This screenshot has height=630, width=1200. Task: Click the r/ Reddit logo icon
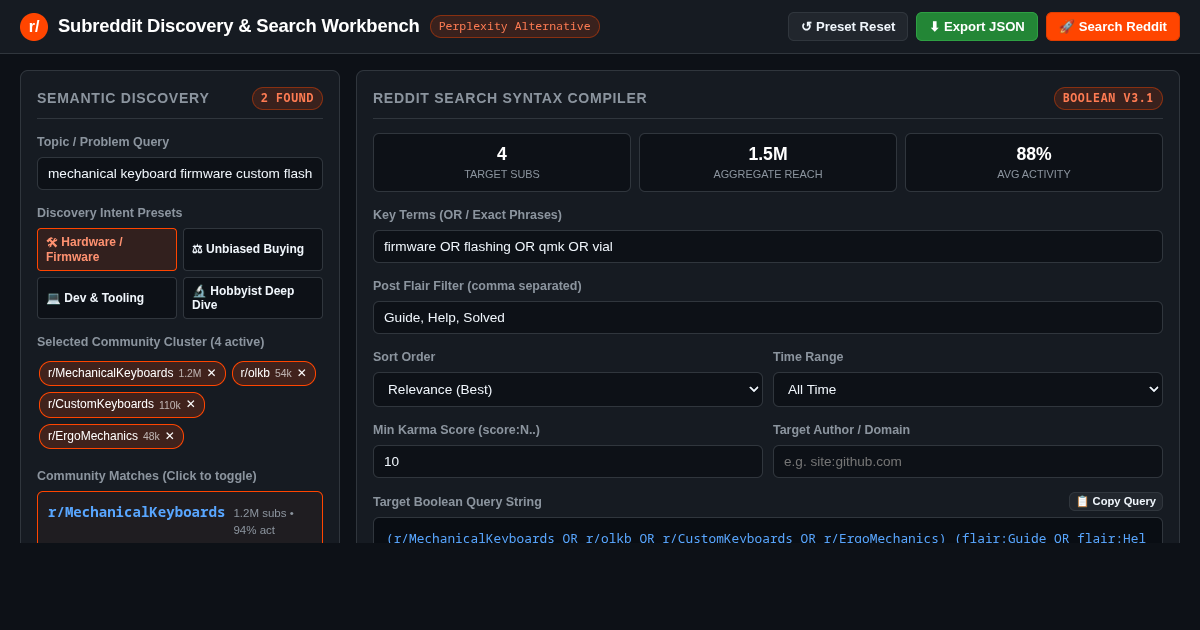click(x=34, y=27)
